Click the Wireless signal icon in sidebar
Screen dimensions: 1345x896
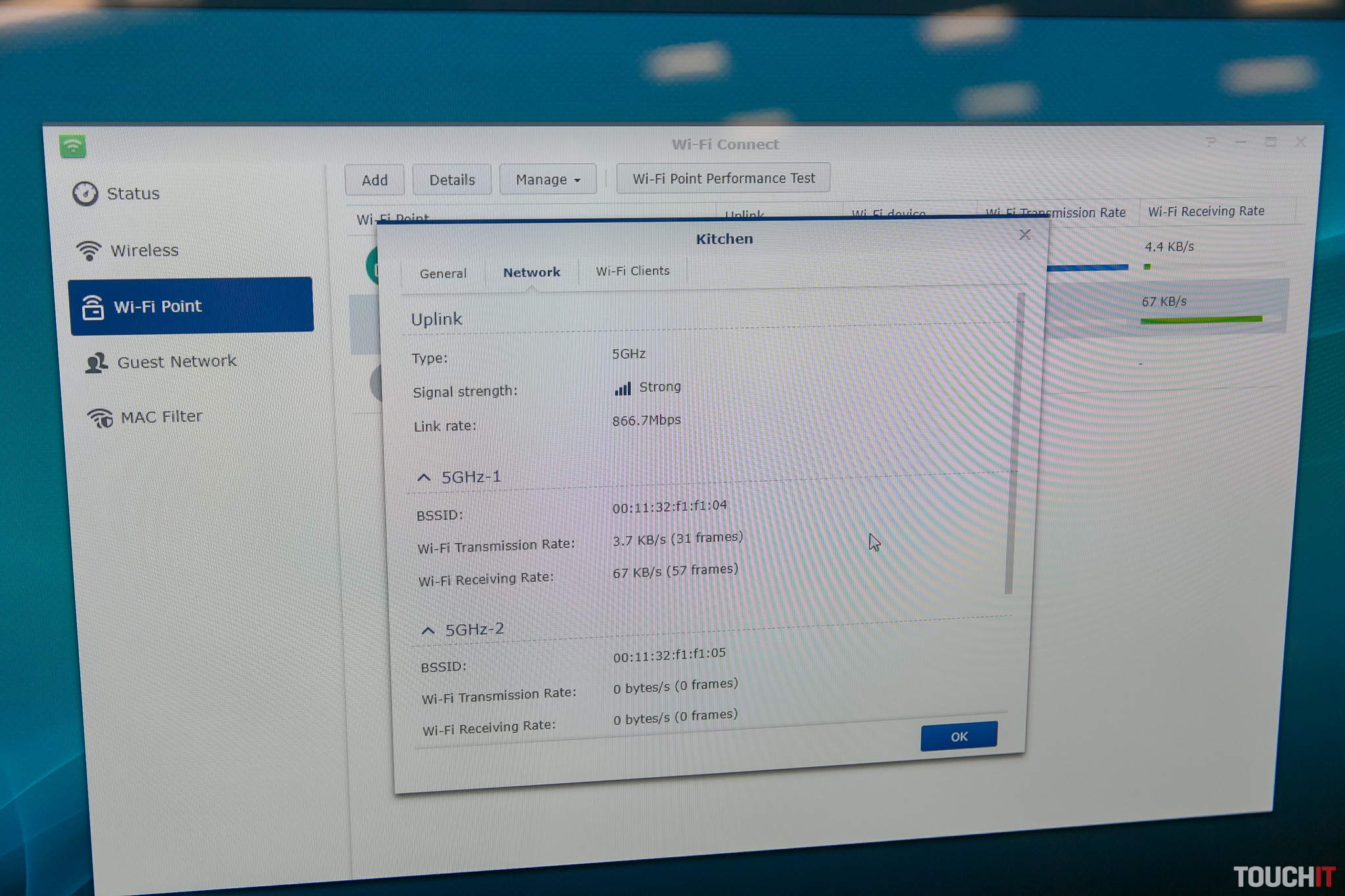coord(89,250)
